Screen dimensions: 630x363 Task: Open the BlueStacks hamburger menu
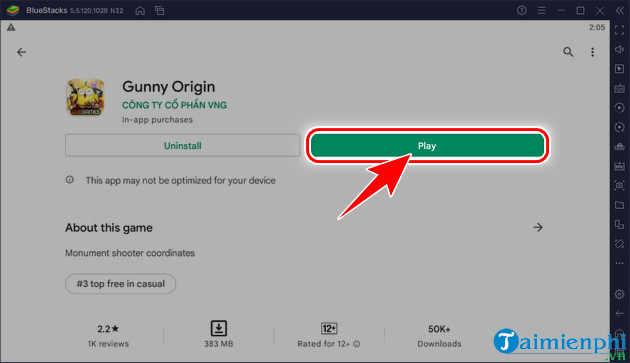pos(541,10)
